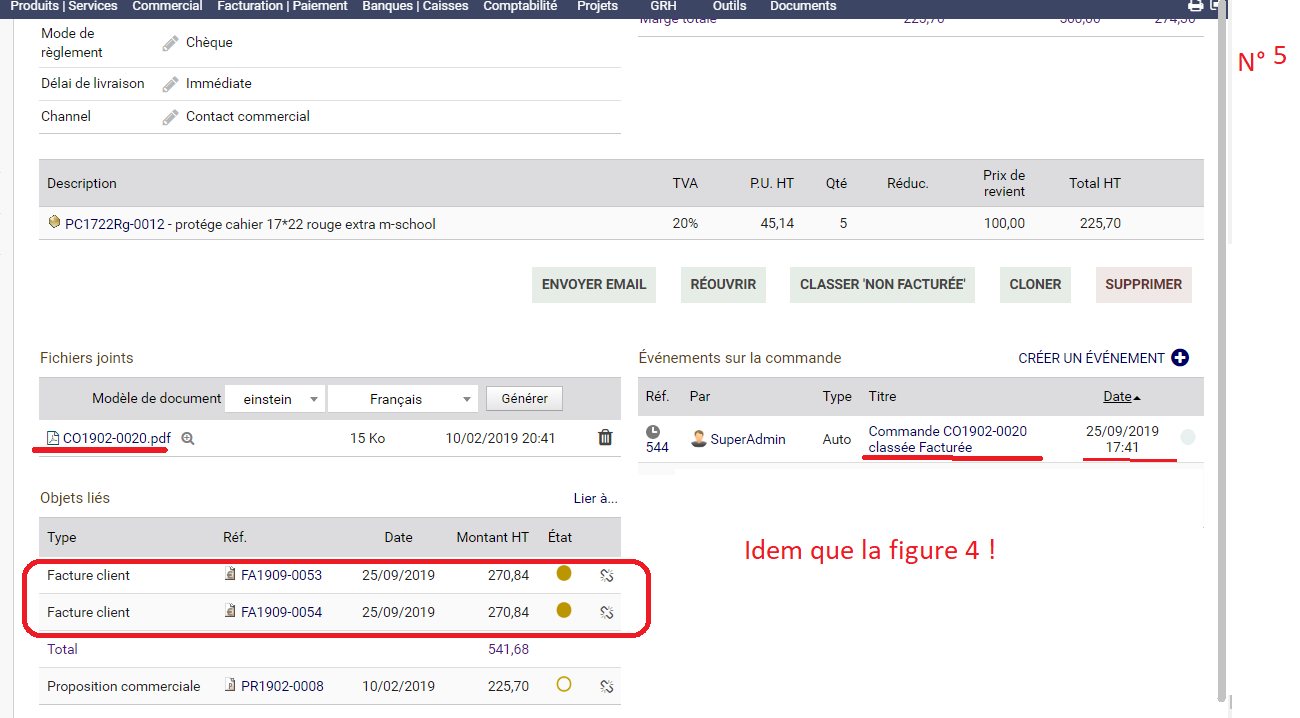The height and width of the screenshot is (718, 1300).
Task: Click file date 10/02/2019 20:41
Action: coord(500,438)
